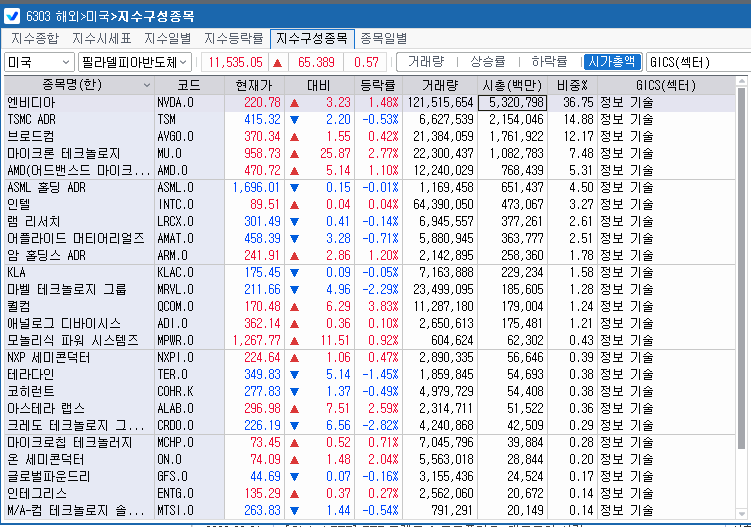Image resolution: width=751 pixels, height=527 pixels.
Task: Click the vertical scrollbar thumb
Action: coord(741,268)
